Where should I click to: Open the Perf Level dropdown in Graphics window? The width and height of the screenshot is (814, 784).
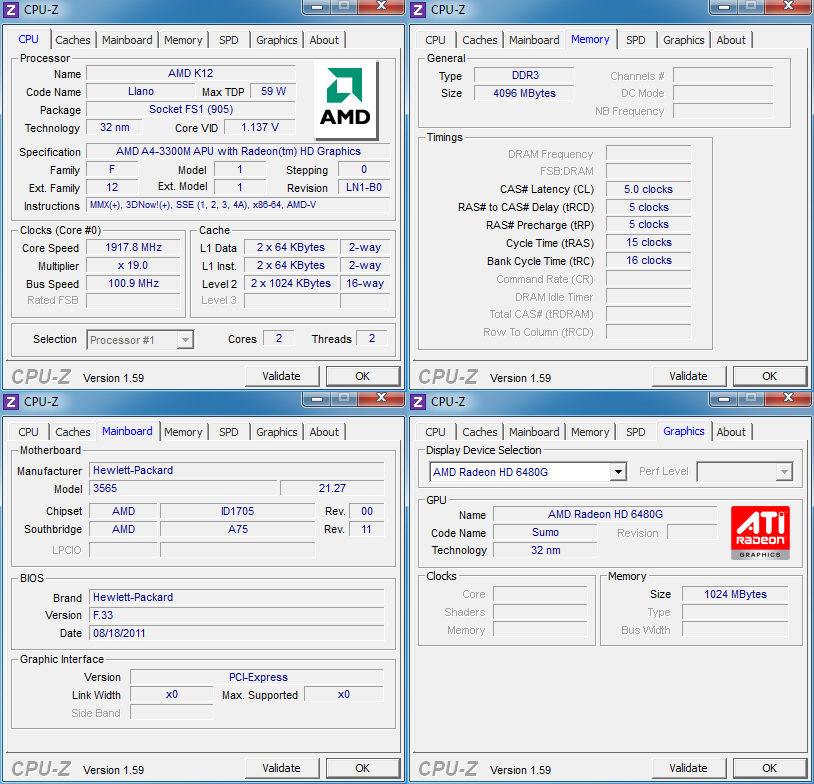pyautogui.click(x=744, y=472)
